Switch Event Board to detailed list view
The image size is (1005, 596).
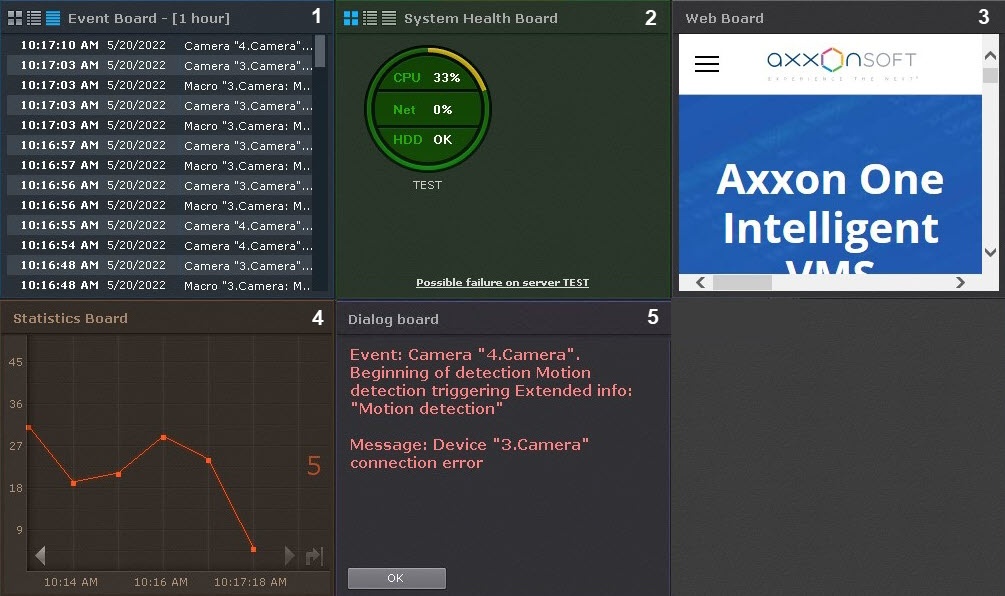pos(53,18)
